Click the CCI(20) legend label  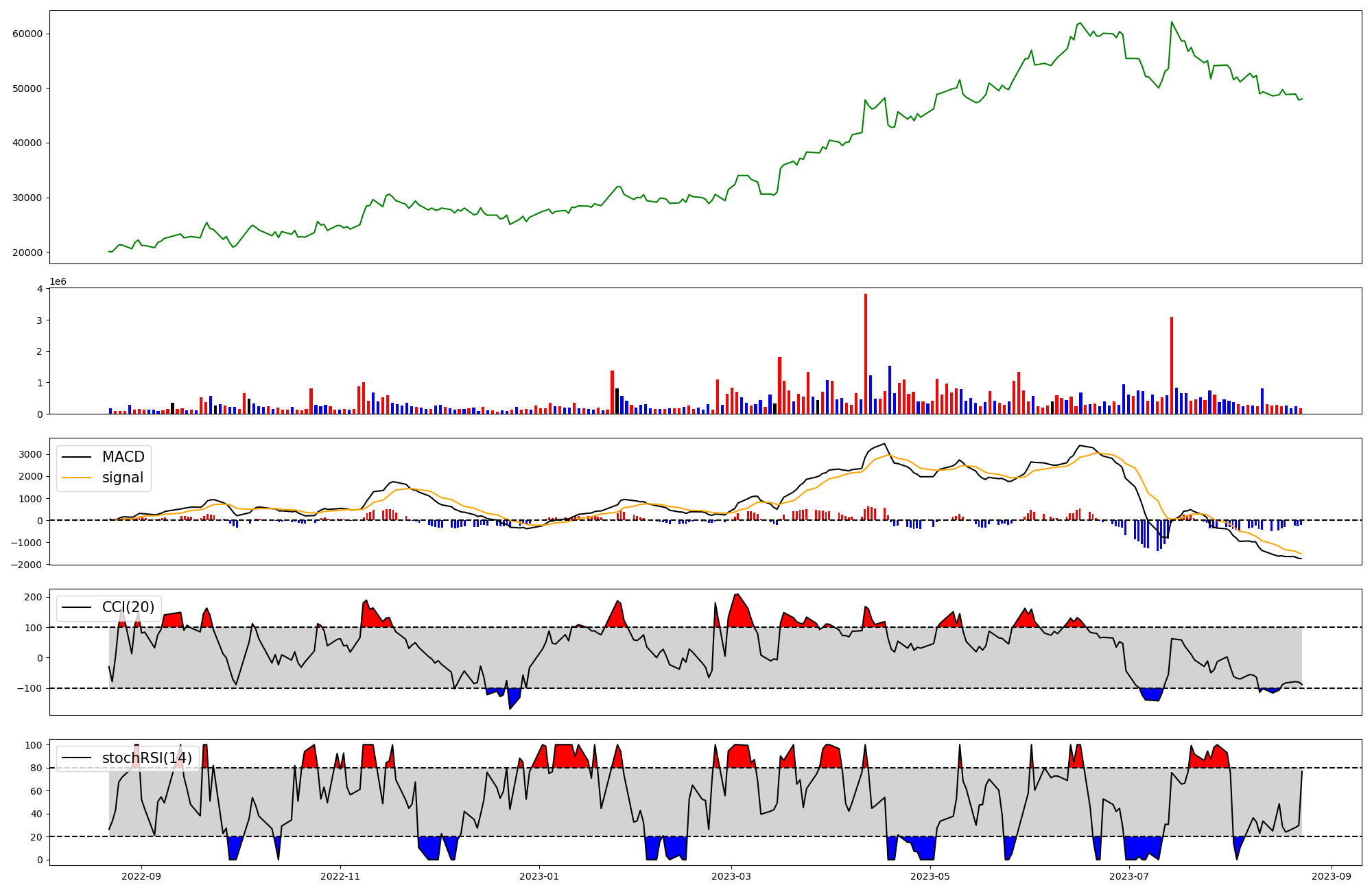pos(128,607)
